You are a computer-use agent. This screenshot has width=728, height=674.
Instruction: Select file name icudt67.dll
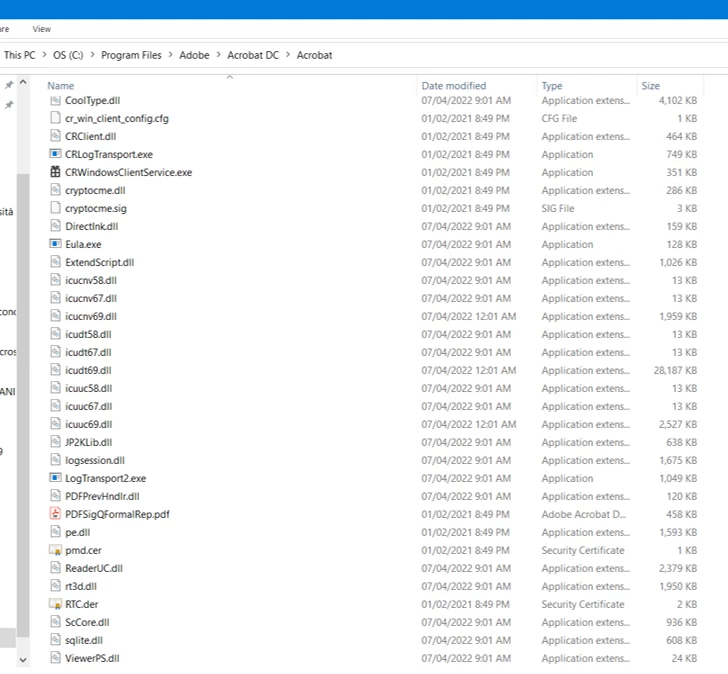pos(88,352)
